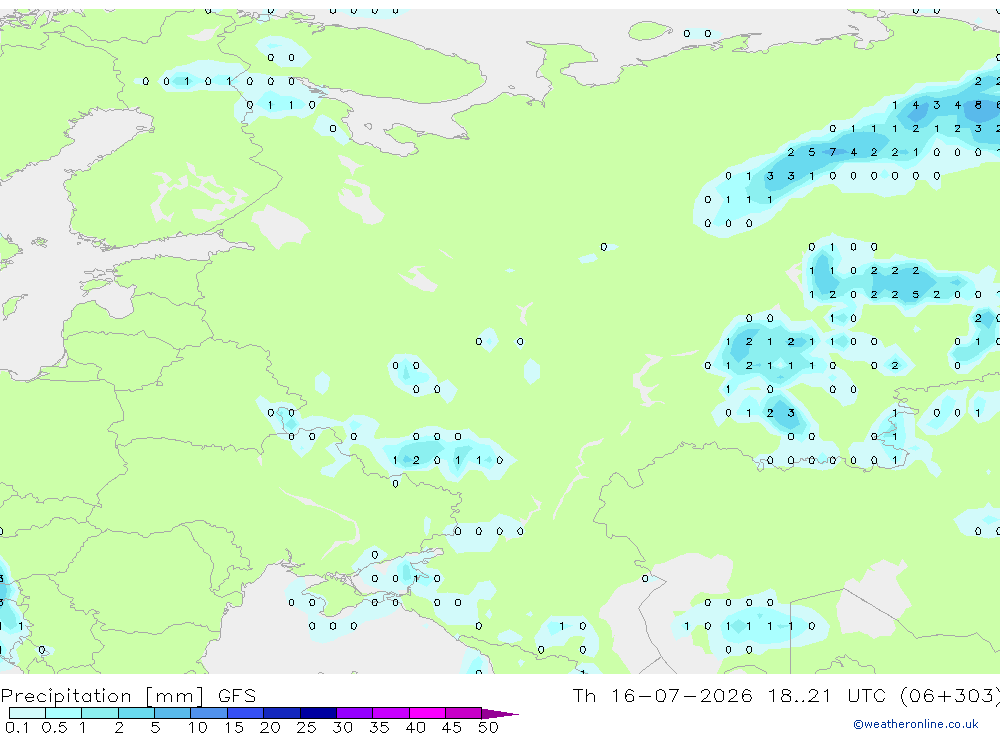Pick the legend swatch between 1 and 2

[x=100, y=713]
